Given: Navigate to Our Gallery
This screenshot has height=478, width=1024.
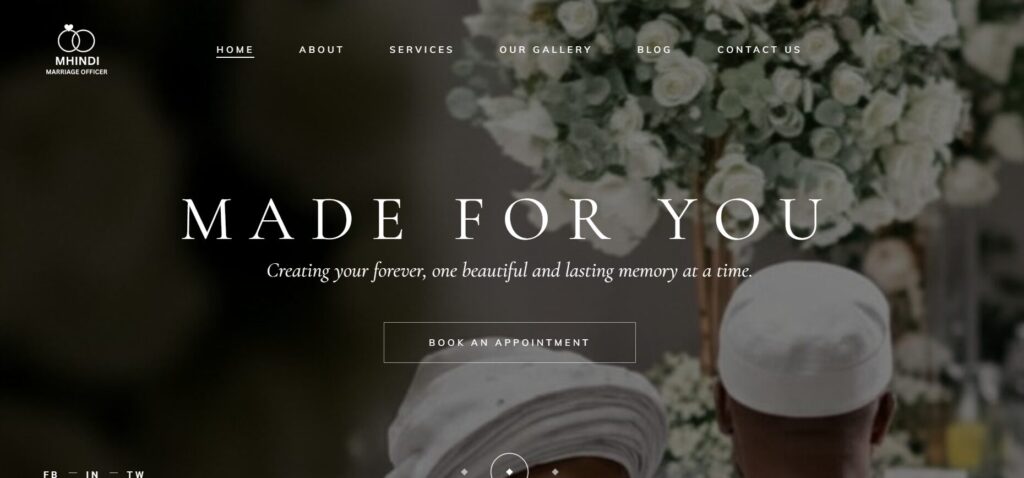Looking at the screenshot, I should point(545,50).
